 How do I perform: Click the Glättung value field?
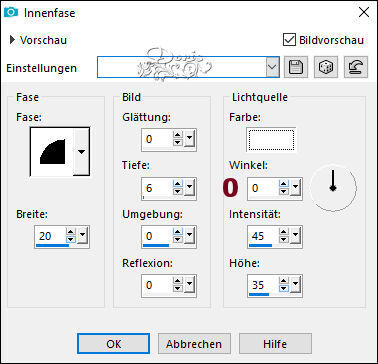coord(157,139)
